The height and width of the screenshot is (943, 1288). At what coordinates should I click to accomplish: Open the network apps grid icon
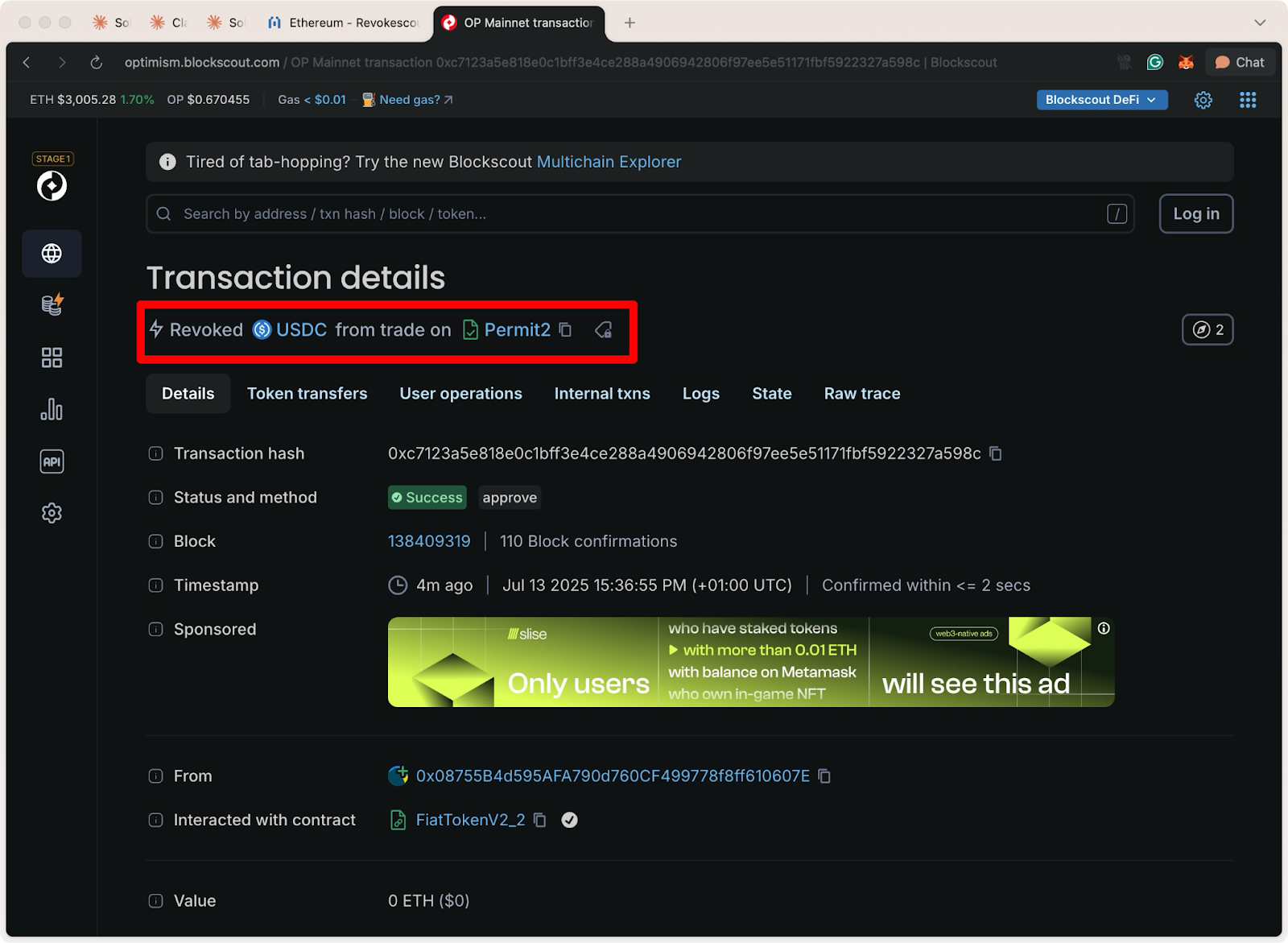click(x=1248, y=100)
